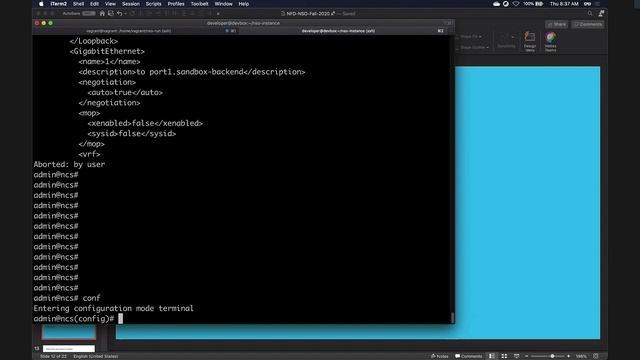Open the iTerm2 application menu
640x360 pixels.
[x=58, y=4]
